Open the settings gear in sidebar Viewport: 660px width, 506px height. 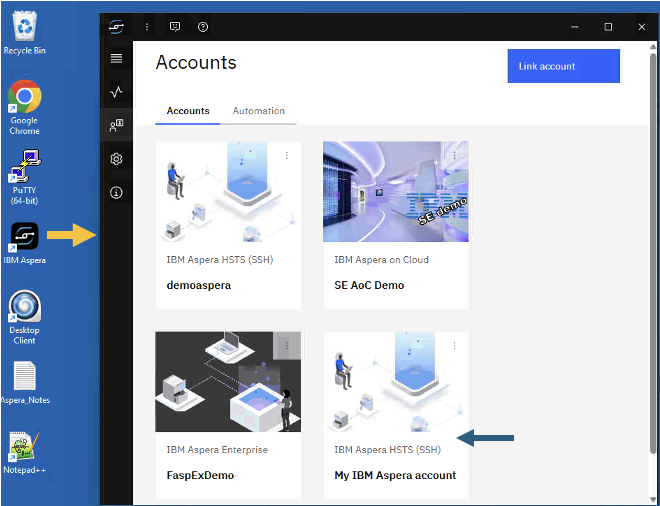coord(117,159)
